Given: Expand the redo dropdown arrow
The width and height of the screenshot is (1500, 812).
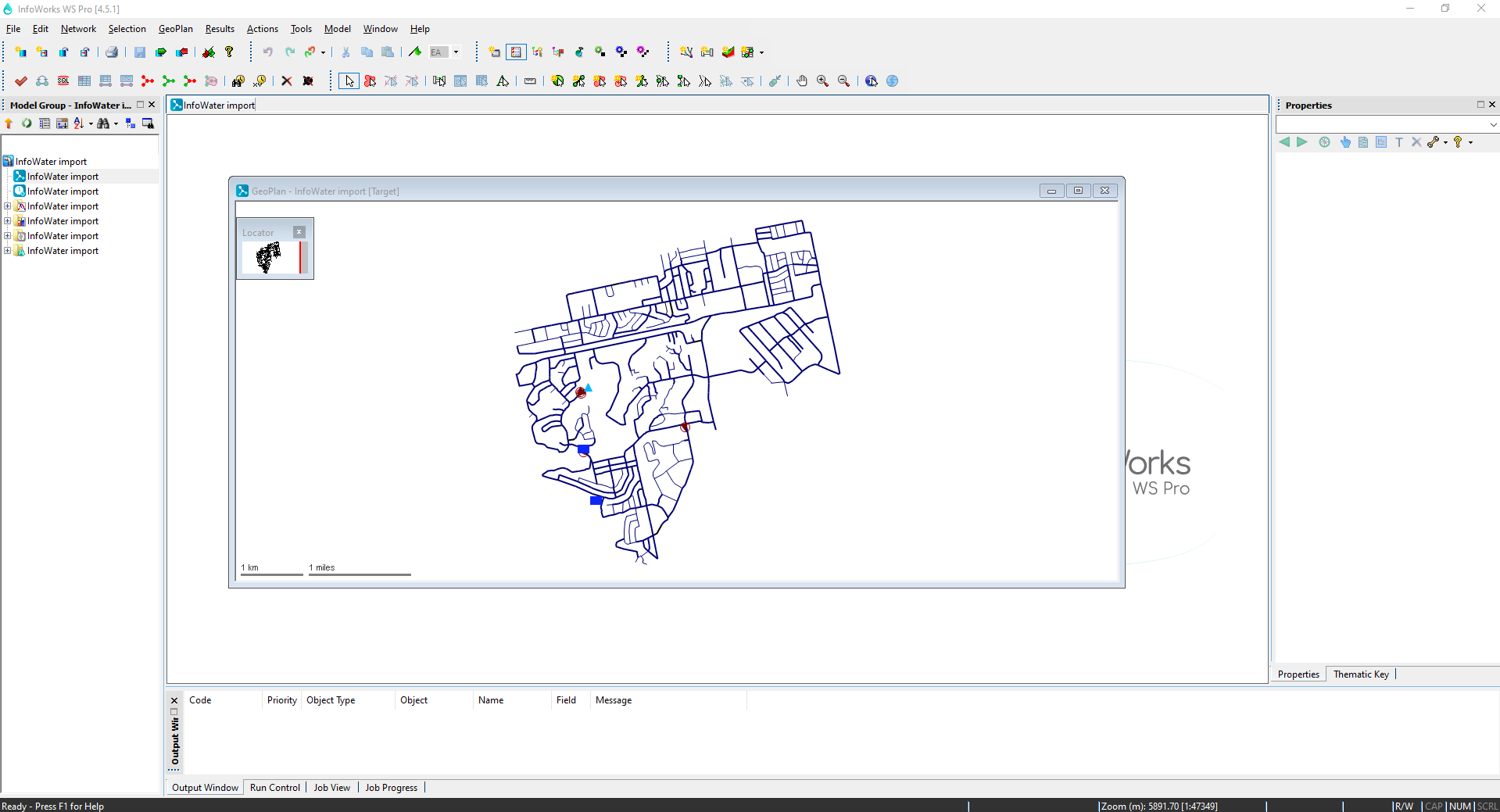Looking at the screenshot, I should 322,52.
